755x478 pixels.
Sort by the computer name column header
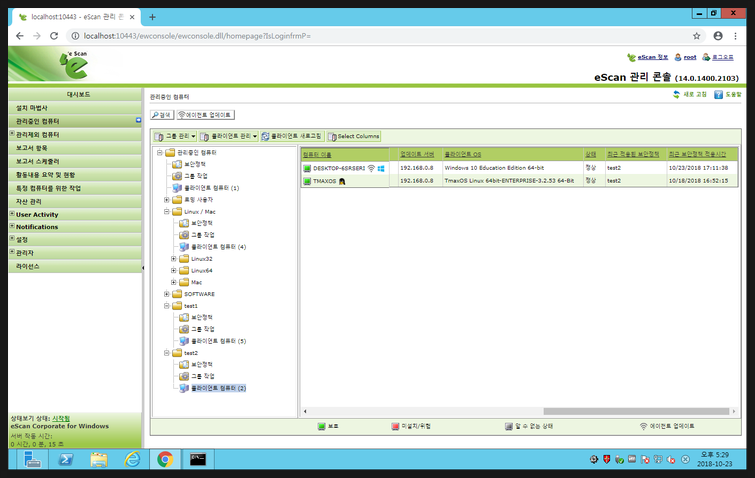click(x=317, y=155)
